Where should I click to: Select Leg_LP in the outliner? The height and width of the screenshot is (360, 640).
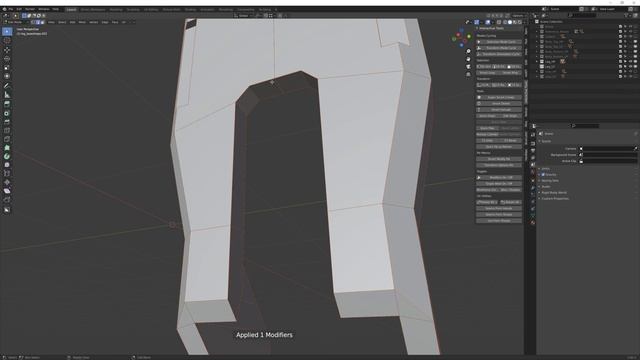(550, 67)
